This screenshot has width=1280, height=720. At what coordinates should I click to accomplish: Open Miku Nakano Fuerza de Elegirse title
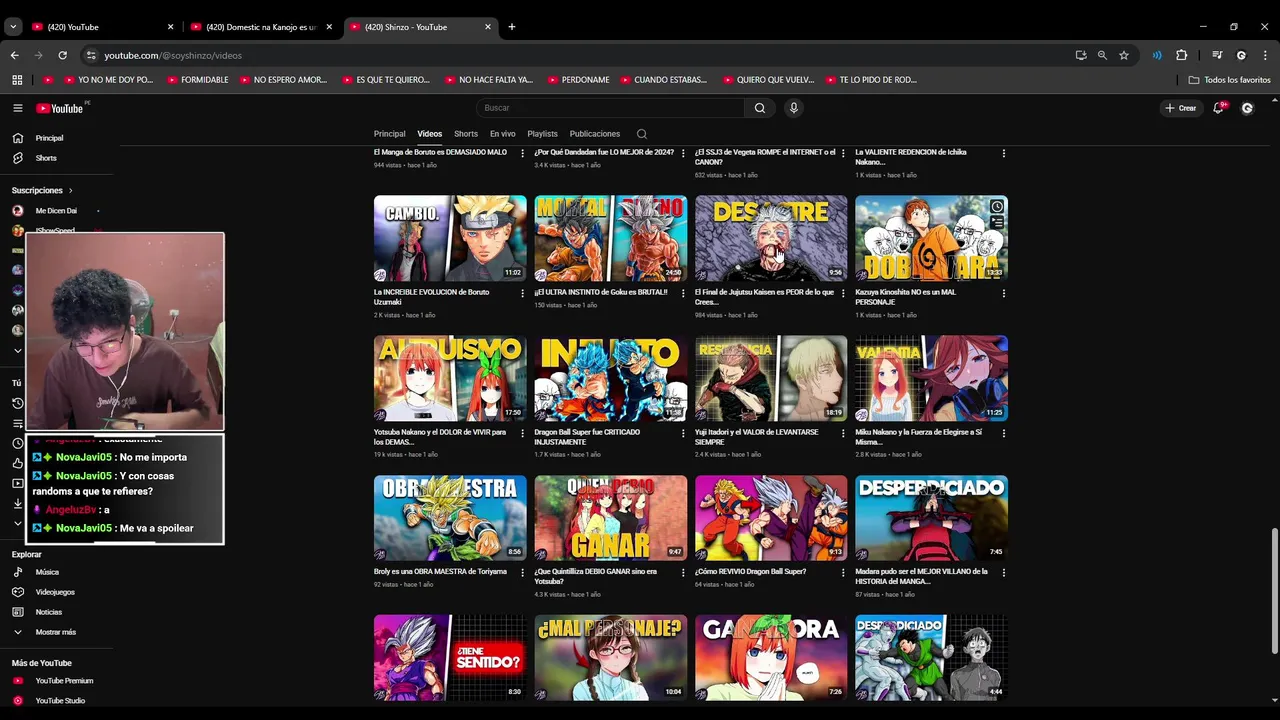tap(918, 437)
